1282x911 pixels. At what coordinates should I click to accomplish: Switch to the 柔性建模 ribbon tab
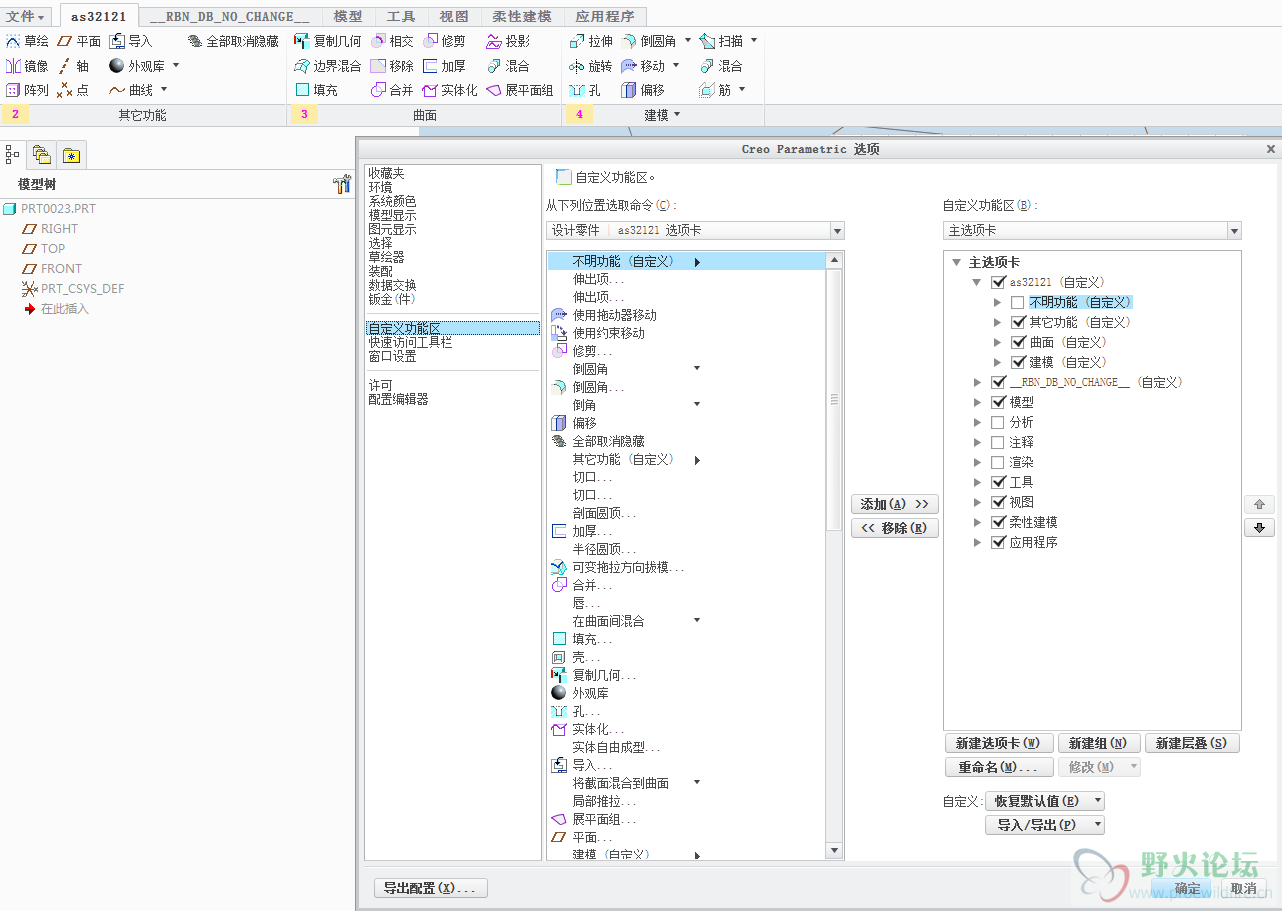click(x=522, y=16)
